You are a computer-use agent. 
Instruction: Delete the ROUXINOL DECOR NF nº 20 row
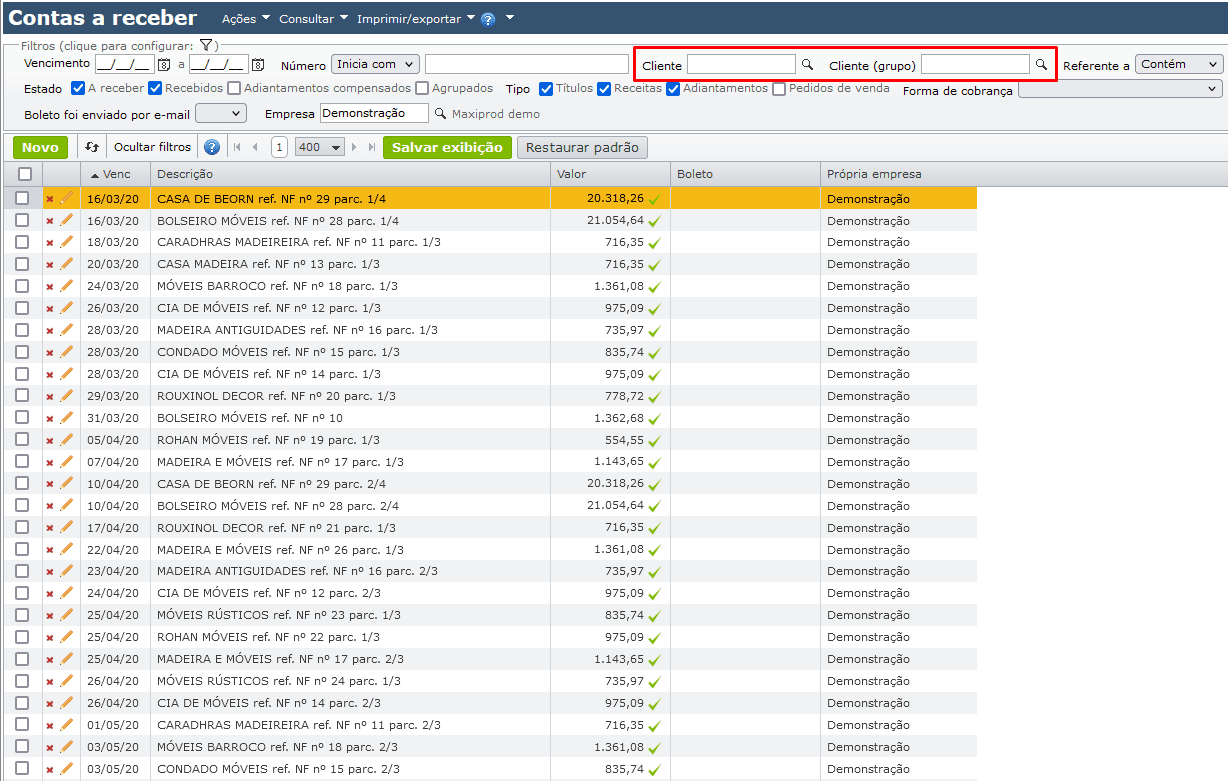(x=50, y=397)
